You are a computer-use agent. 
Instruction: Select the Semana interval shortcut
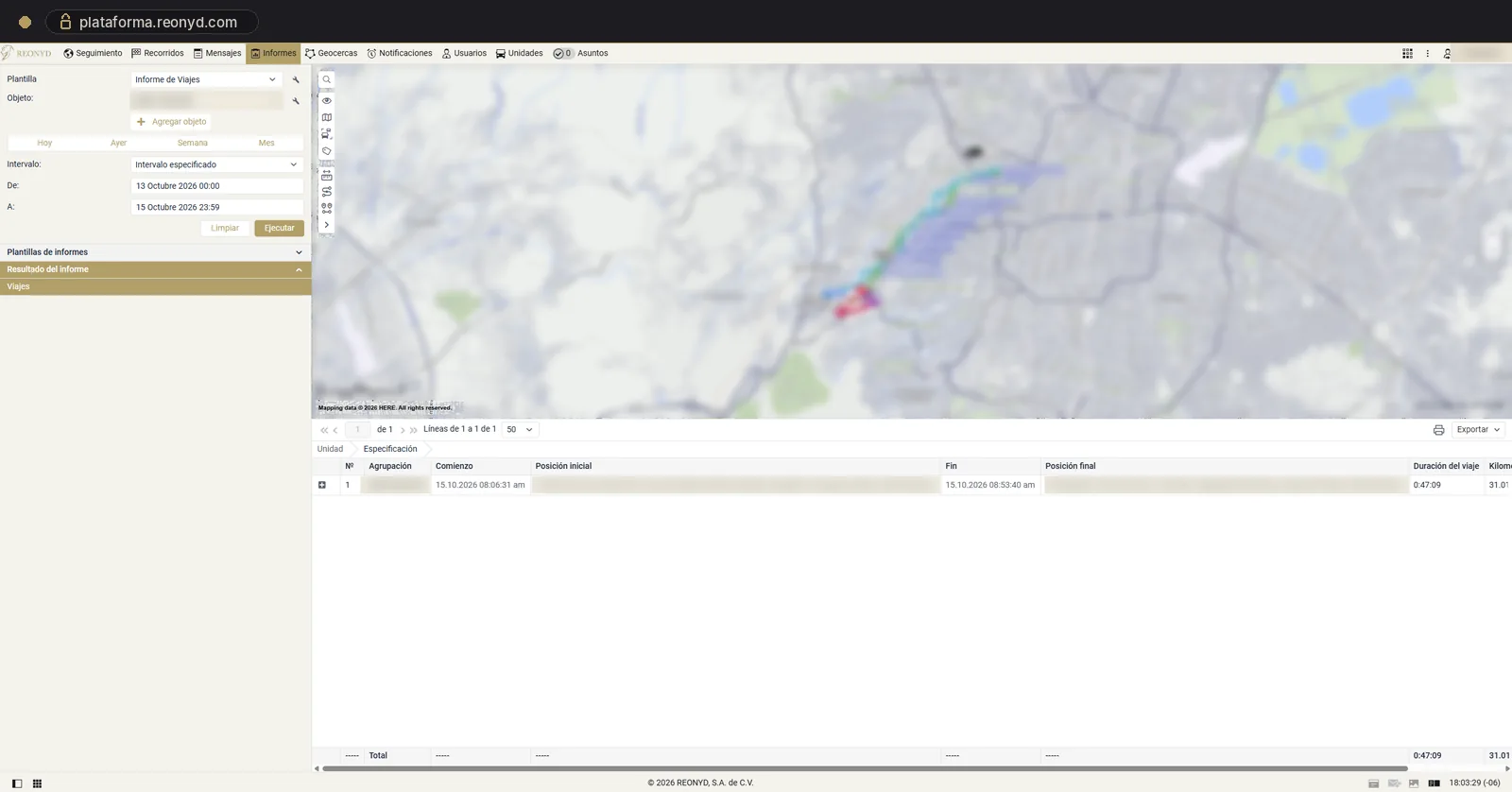(x=193, y=143)
